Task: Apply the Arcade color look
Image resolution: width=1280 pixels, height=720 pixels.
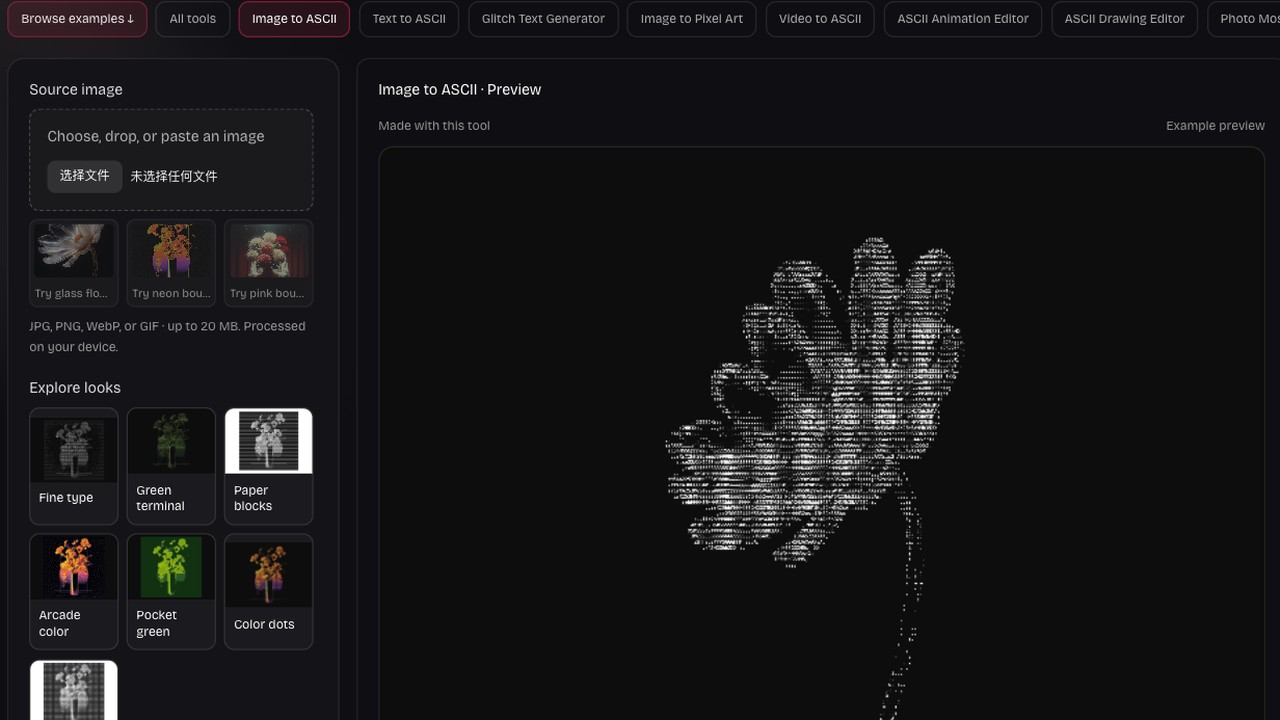Action: (74, 592)
